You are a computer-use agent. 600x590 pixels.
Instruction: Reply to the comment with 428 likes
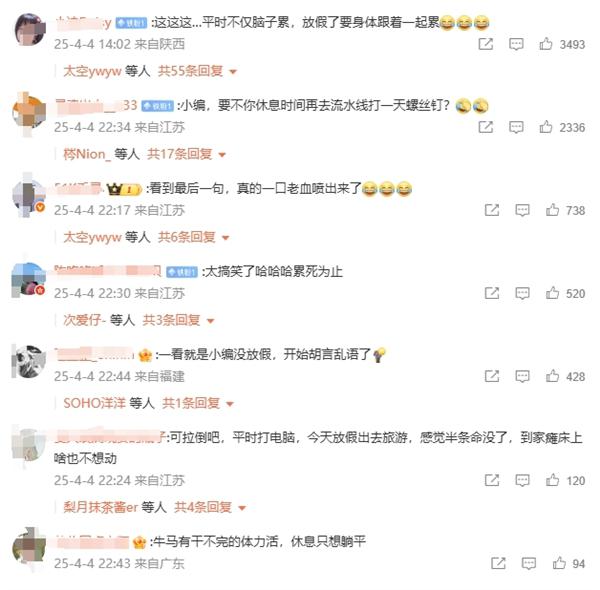click(522, 376)
